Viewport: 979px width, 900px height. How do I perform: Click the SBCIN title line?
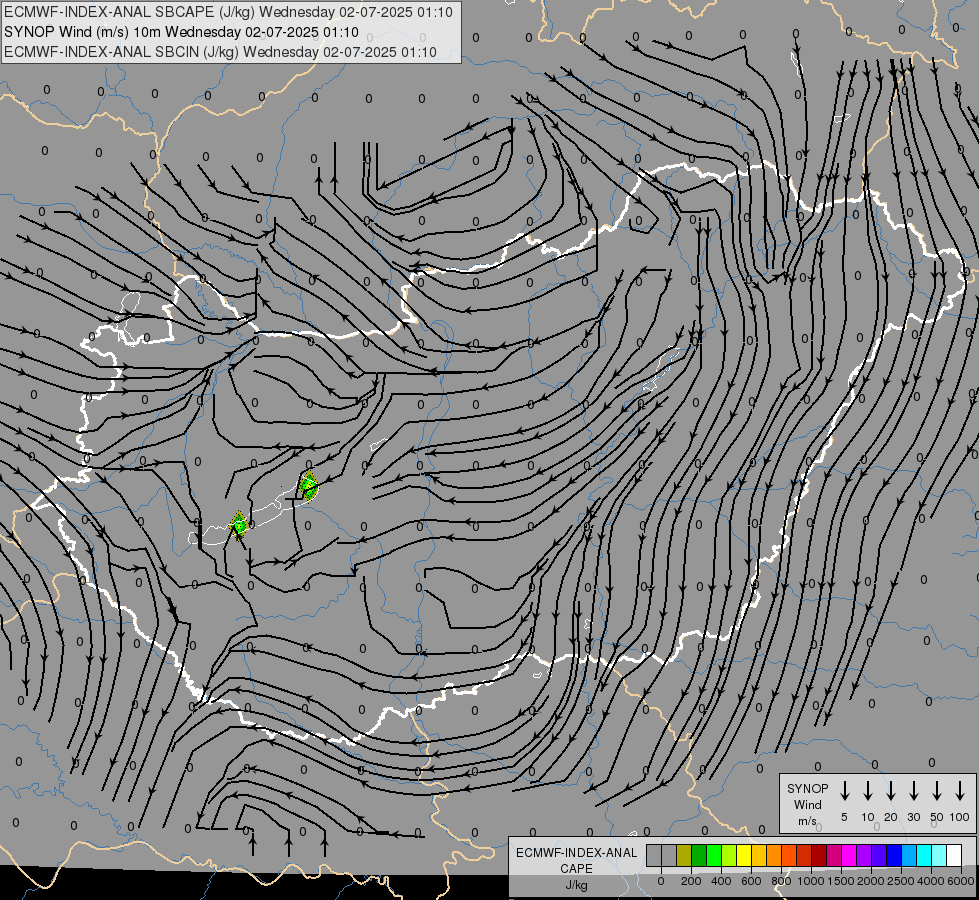220,52
